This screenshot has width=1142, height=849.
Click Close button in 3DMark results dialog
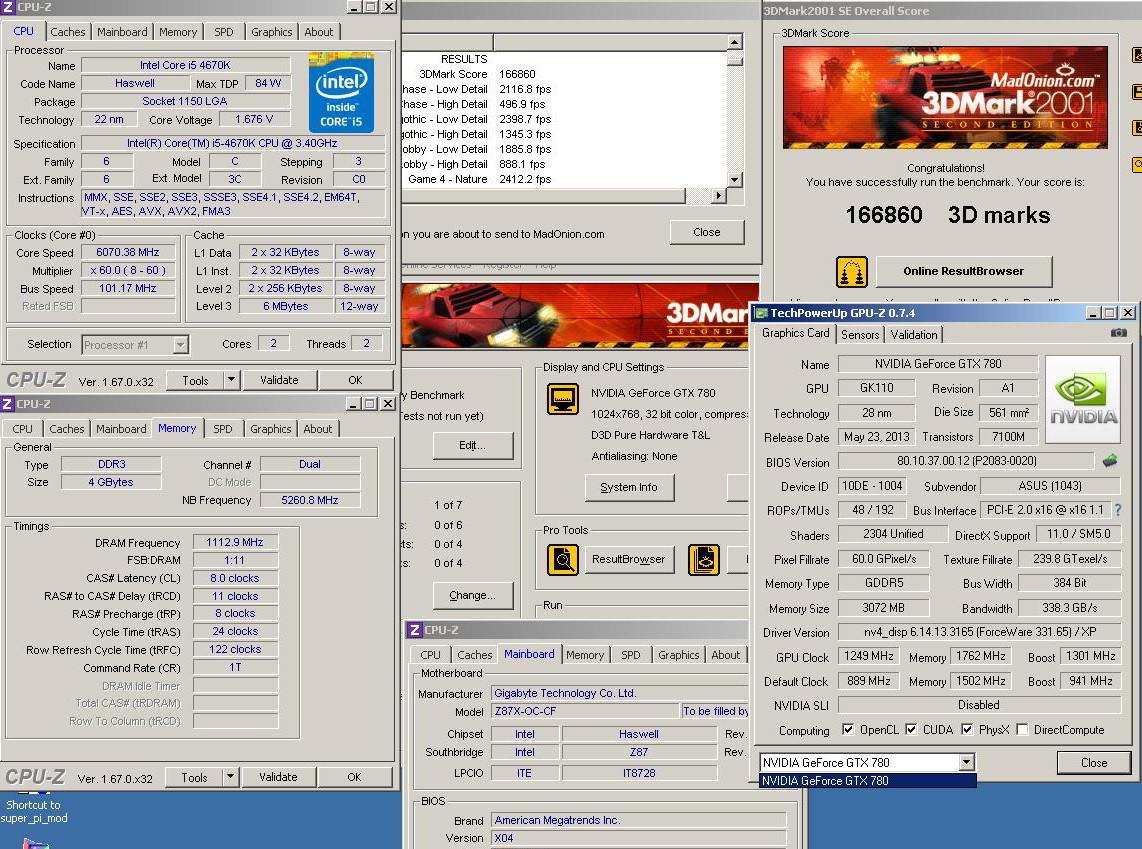pos(706,232)
